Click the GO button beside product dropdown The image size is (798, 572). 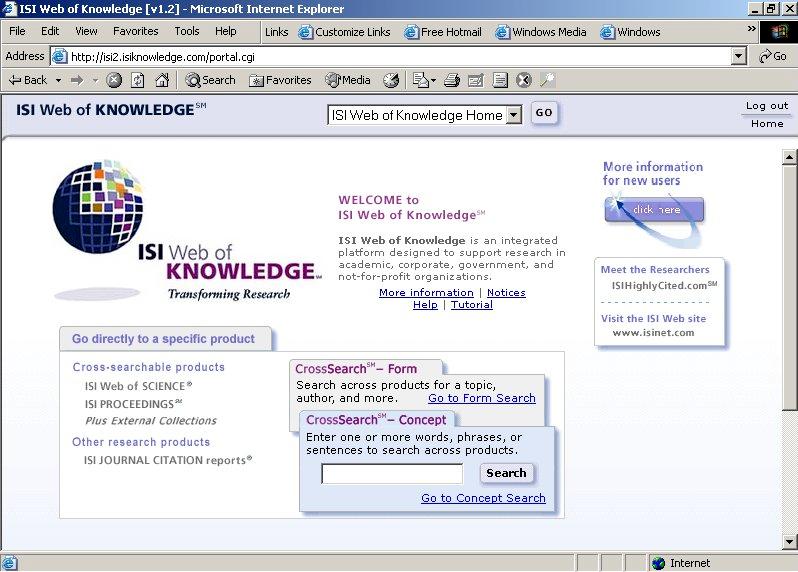coord(544,112)
